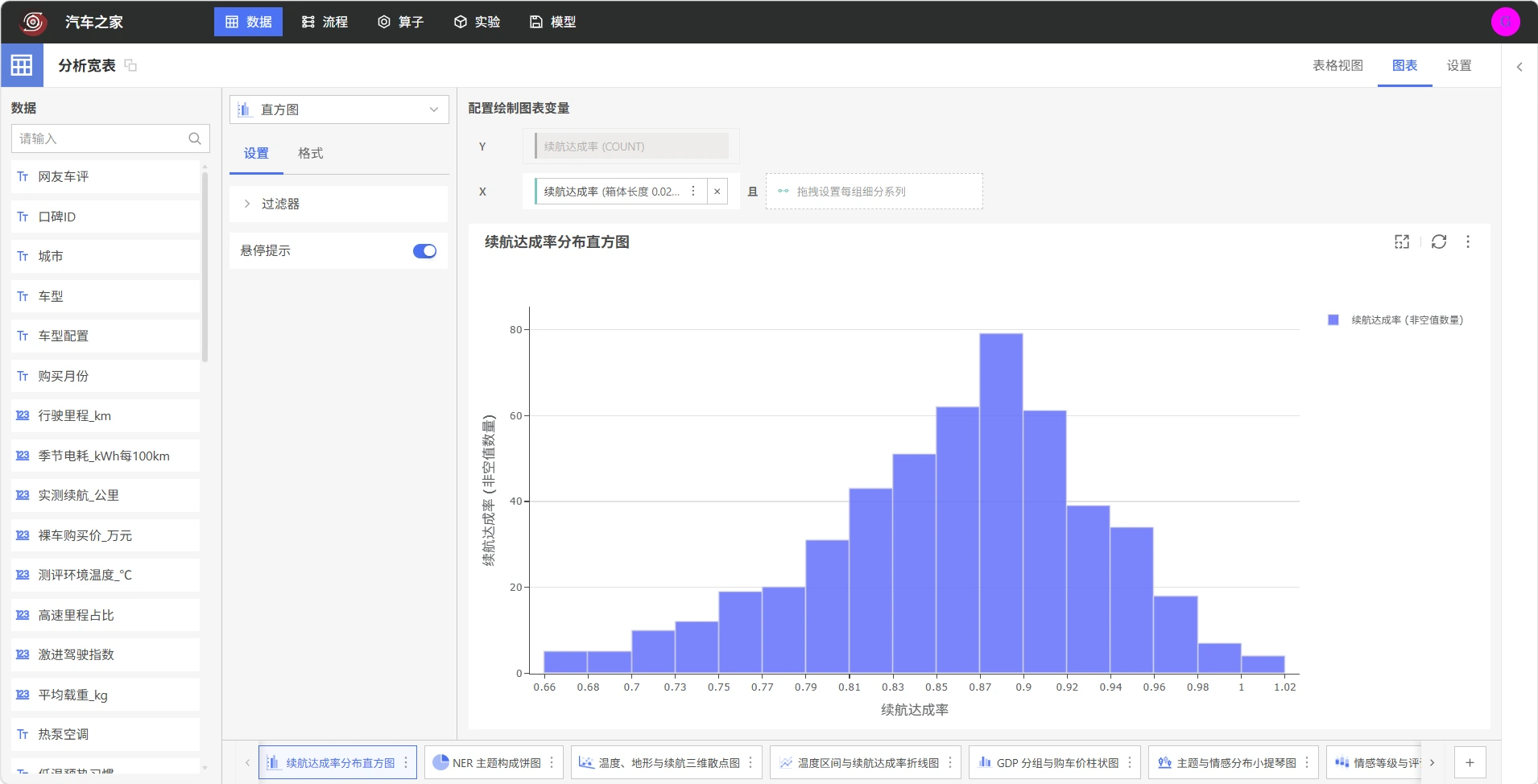Open options for 续航达成率分布直方图 tab

tap(406, 762)
